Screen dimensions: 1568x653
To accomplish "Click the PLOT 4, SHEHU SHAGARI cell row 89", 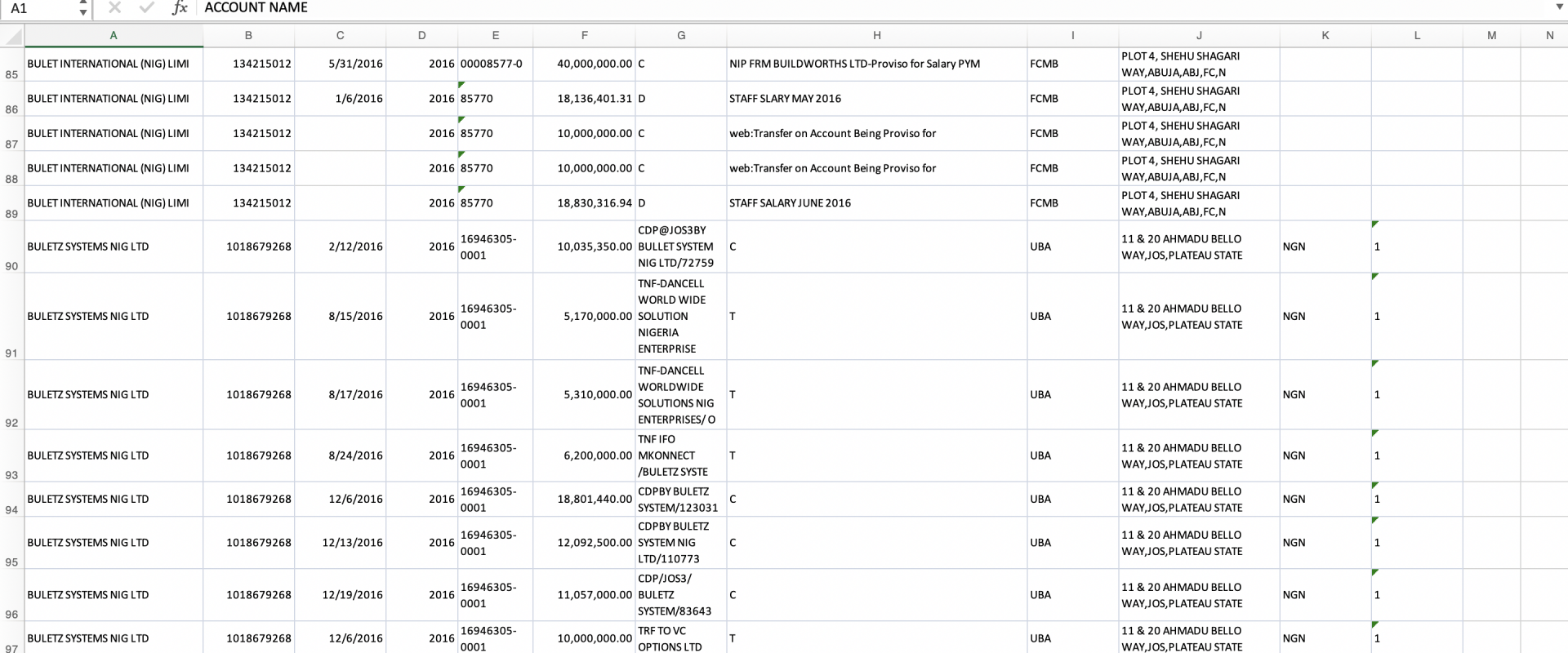I will click(x=1199, y=203).
